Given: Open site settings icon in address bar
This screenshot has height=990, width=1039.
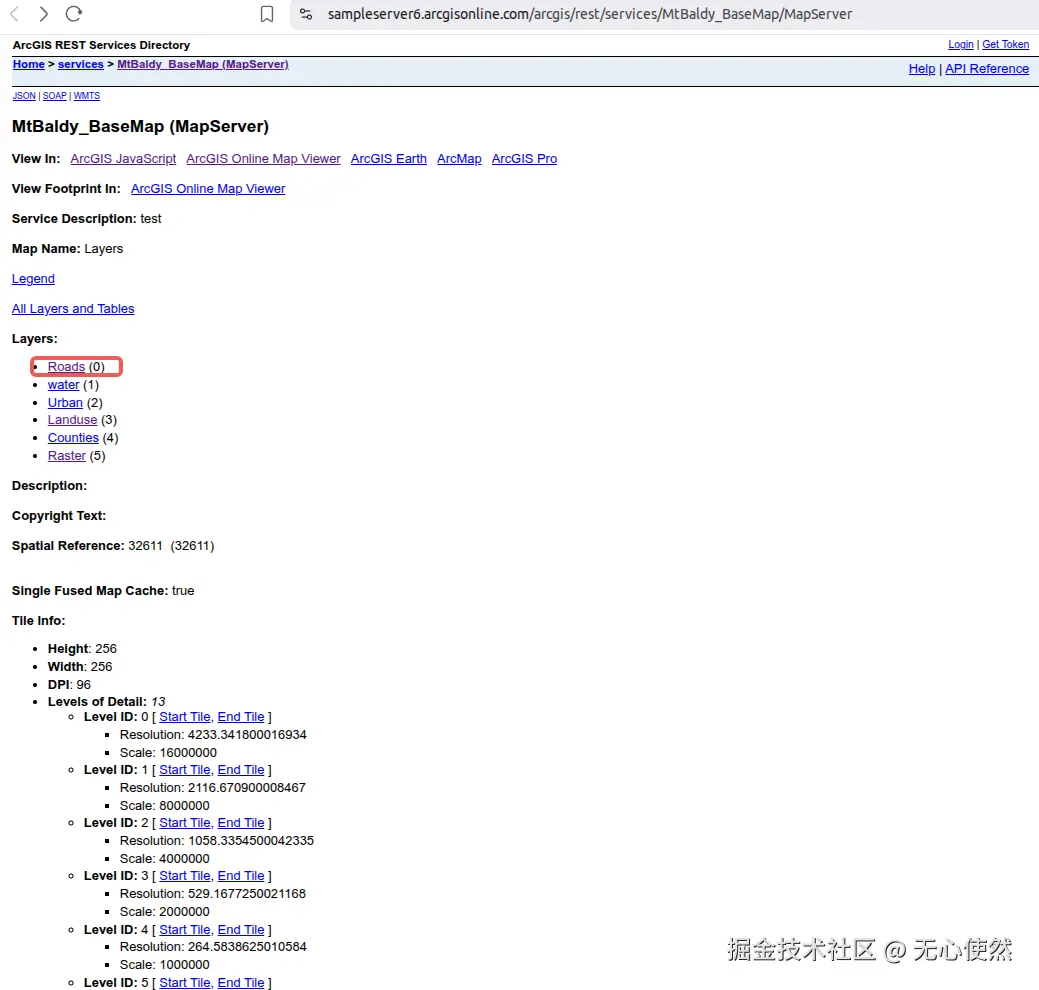Looking at the screenshot, I should 305,14.
